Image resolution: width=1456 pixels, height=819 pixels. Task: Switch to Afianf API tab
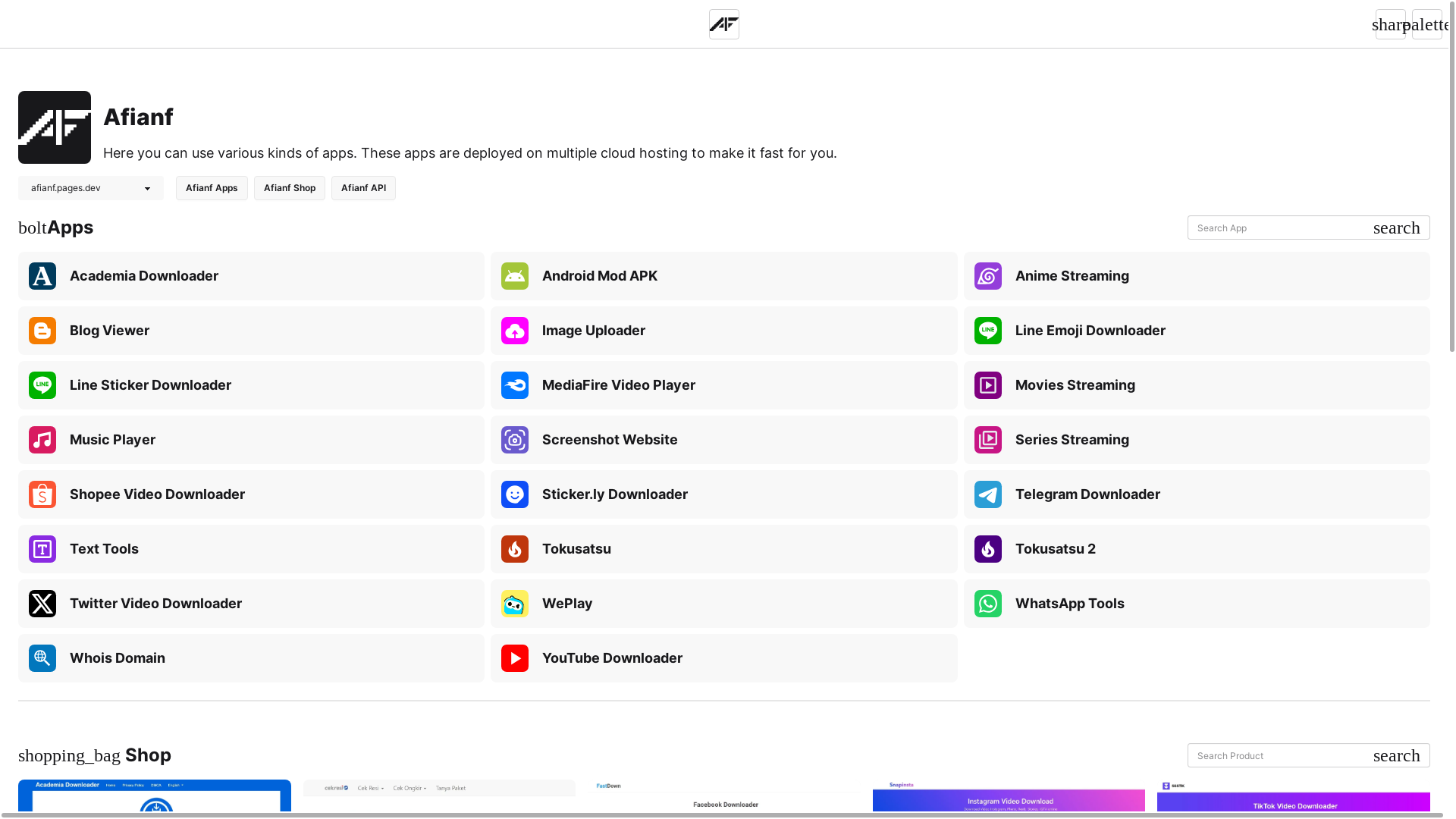(x=363, y=188)
